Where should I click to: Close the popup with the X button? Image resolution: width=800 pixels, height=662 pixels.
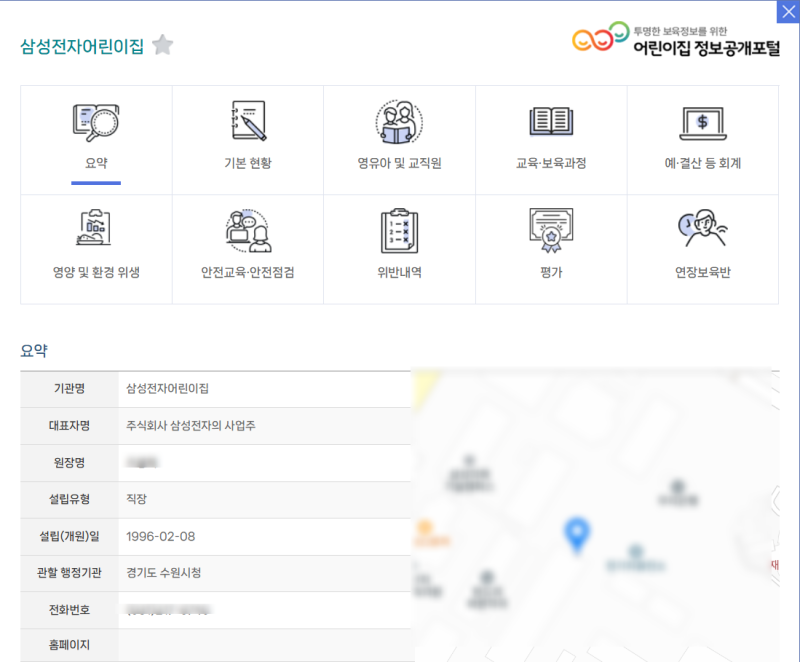(788, 12)
